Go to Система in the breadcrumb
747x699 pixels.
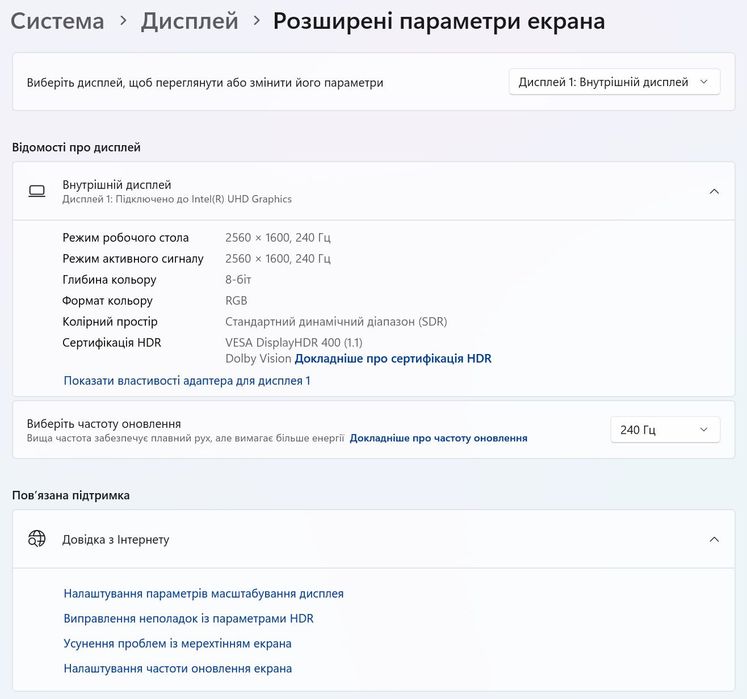[x=57, y=21]
